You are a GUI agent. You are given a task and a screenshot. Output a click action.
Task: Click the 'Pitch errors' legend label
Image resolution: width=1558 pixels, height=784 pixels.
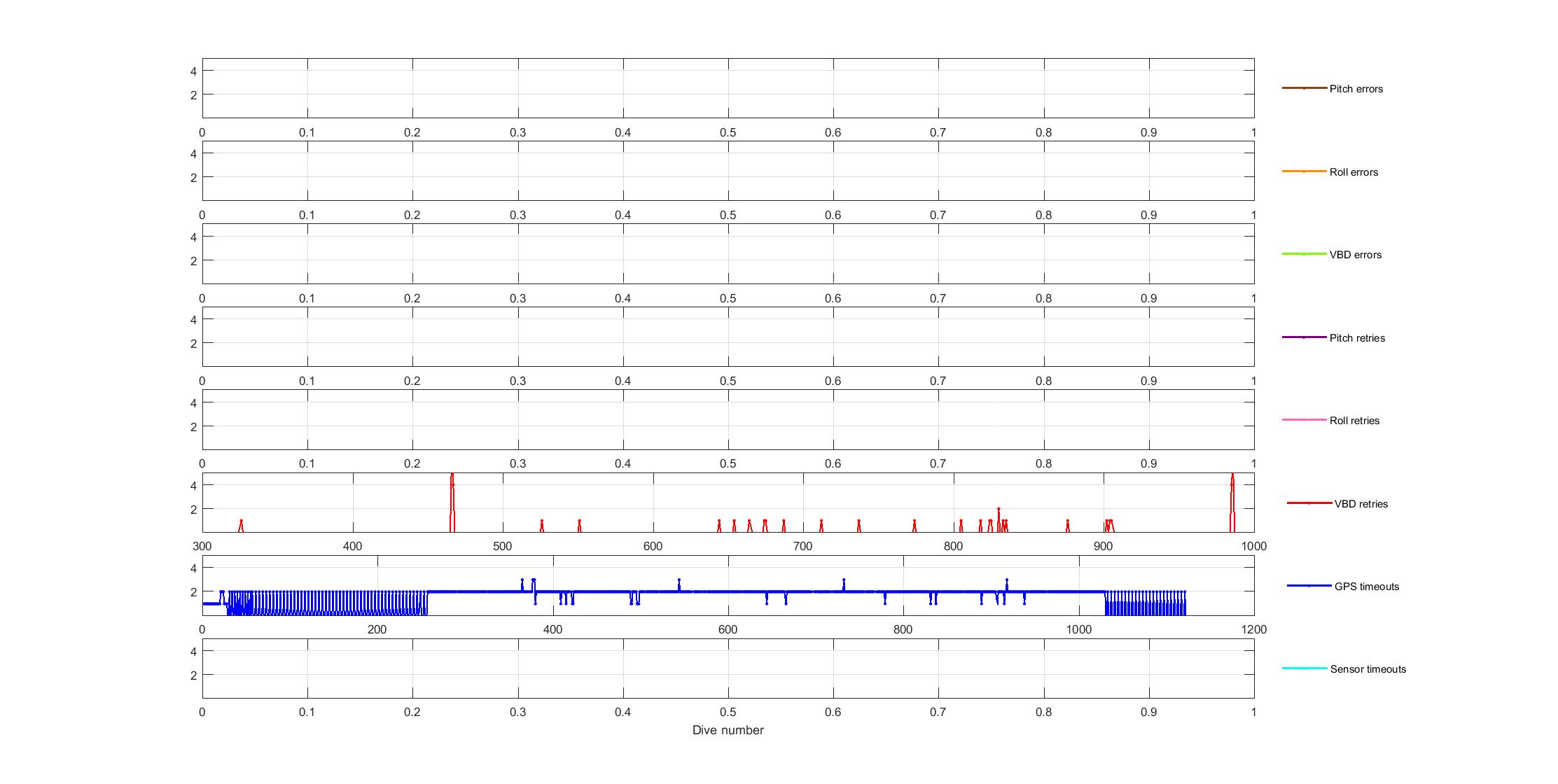coord(1356,89)
